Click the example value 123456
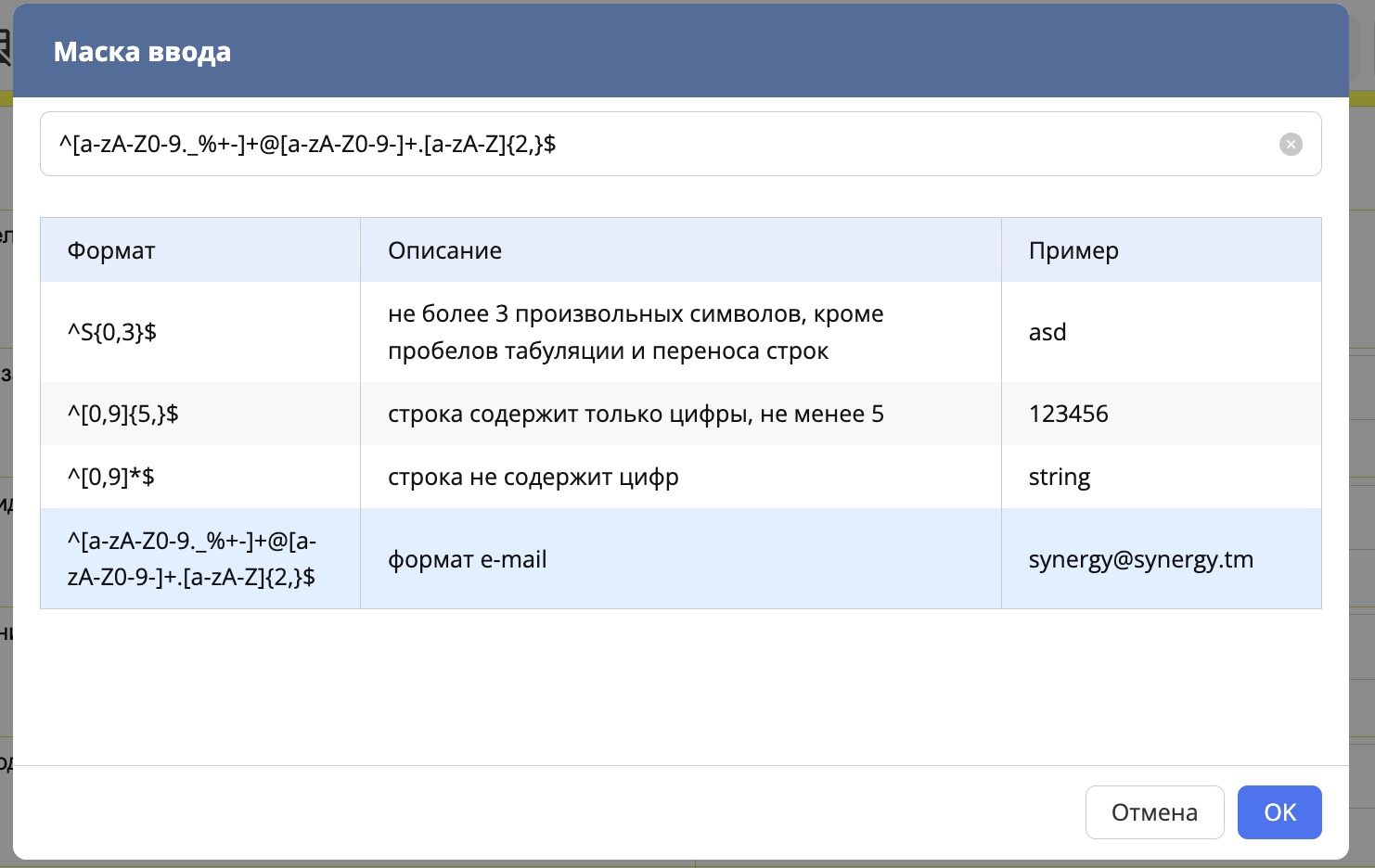The width and height of the screenshot is (1375, 868). click(x=1069, y=414)
